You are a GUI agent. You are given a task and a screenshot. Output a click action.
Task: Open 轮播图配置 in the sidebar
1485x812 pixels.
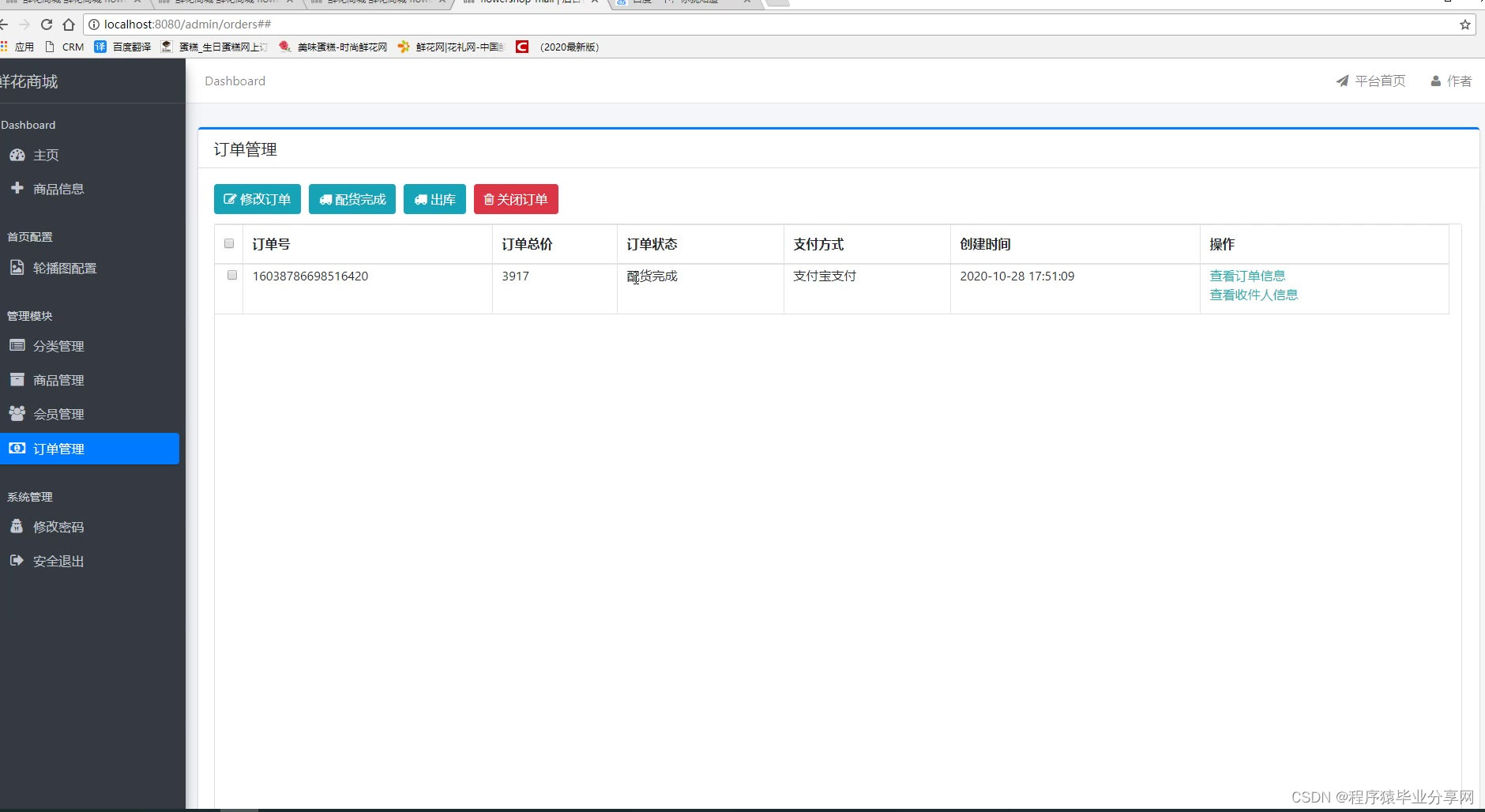click(x=90, y=268)
